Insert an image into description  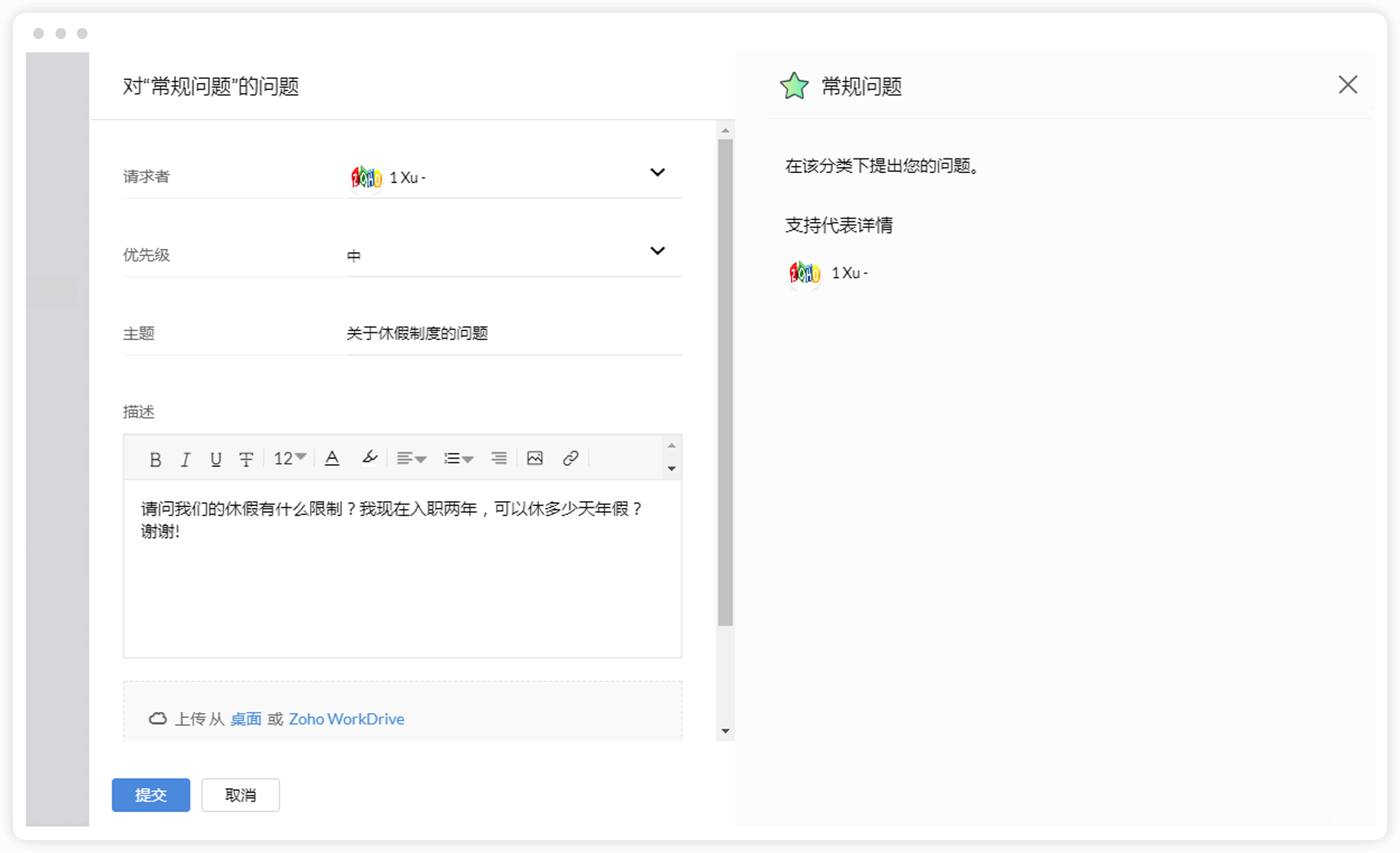pos(535,459)
